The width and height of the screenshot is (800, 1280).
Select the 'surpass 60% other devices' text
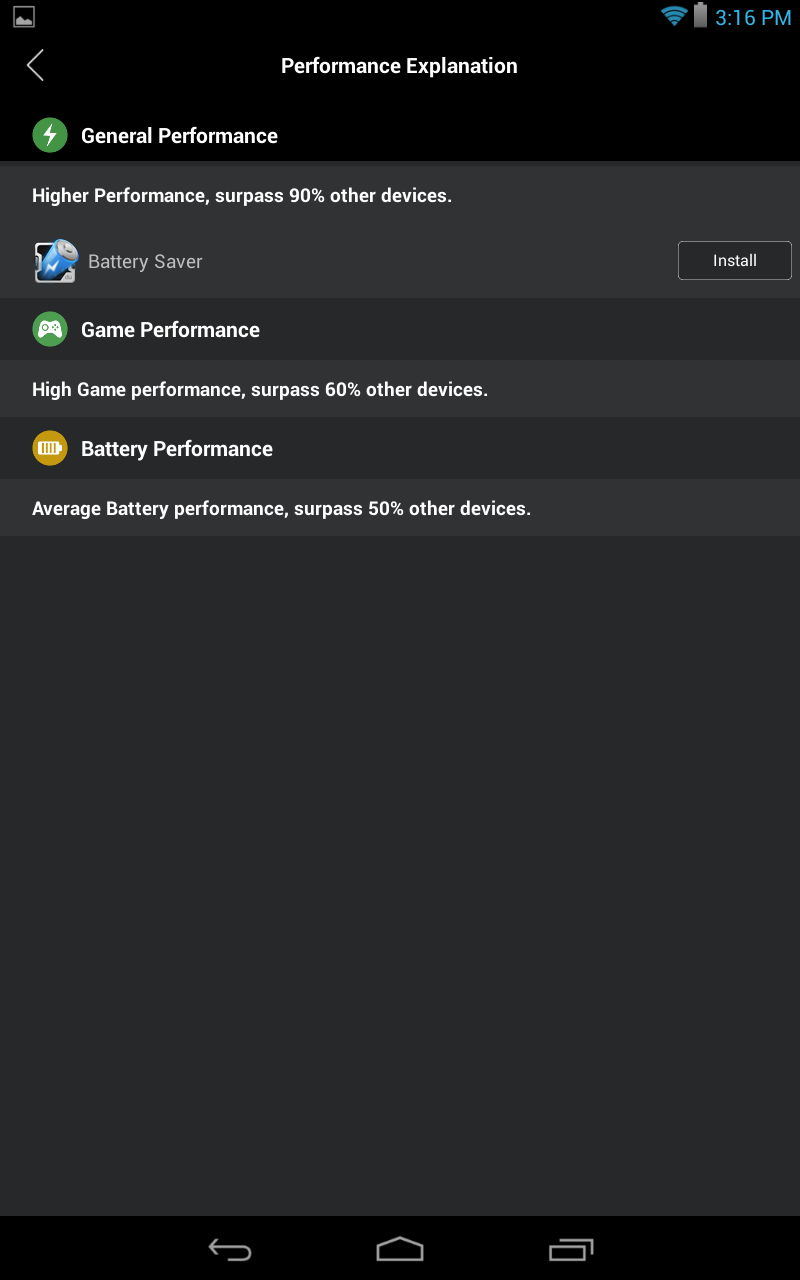click(x=369, y=389)
